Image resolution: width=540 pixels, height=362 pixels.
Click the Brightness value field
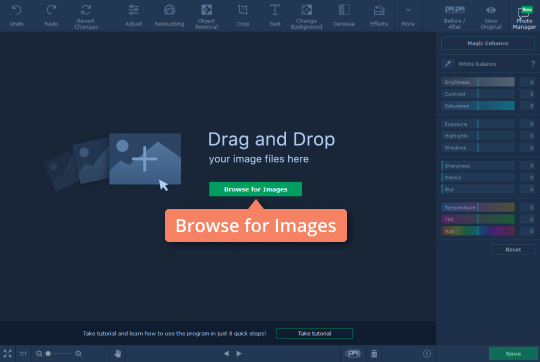527,82
